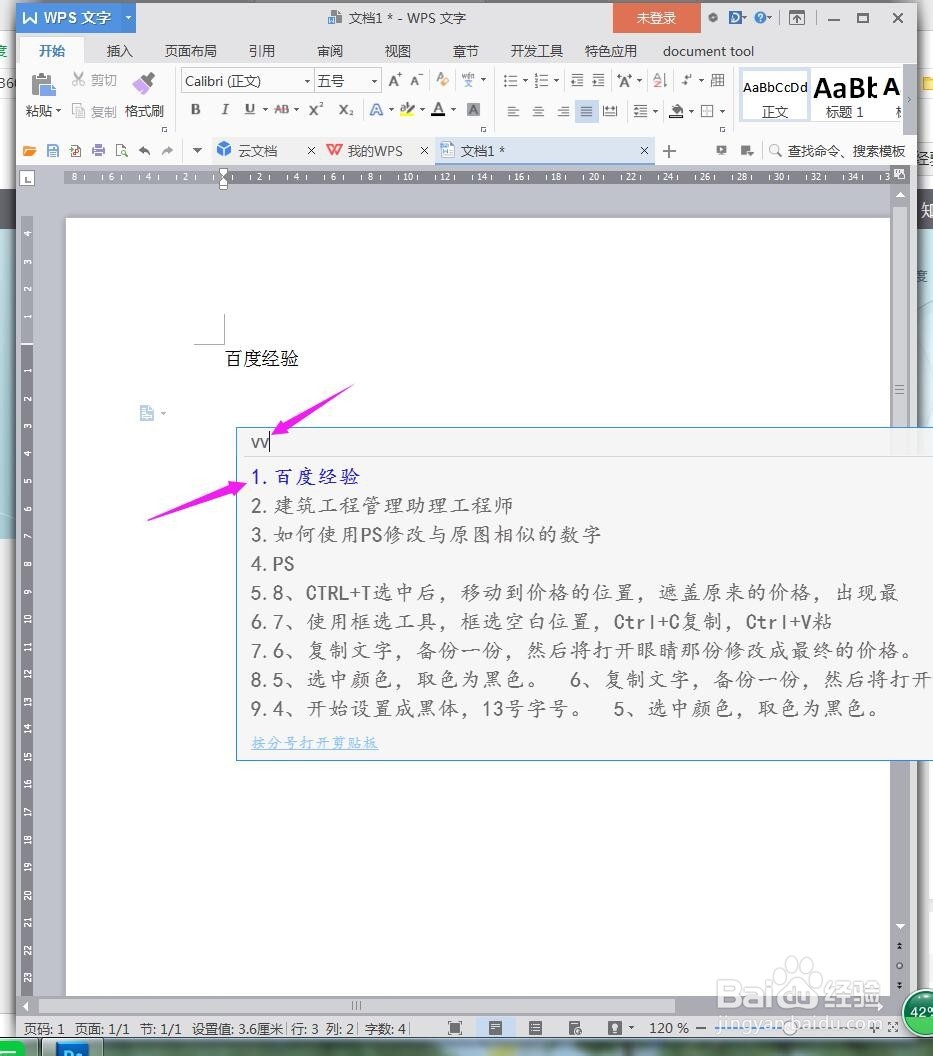Click the Print icon on quick access bar
This screenshot has width=933, height=1056.
(97, 151)
